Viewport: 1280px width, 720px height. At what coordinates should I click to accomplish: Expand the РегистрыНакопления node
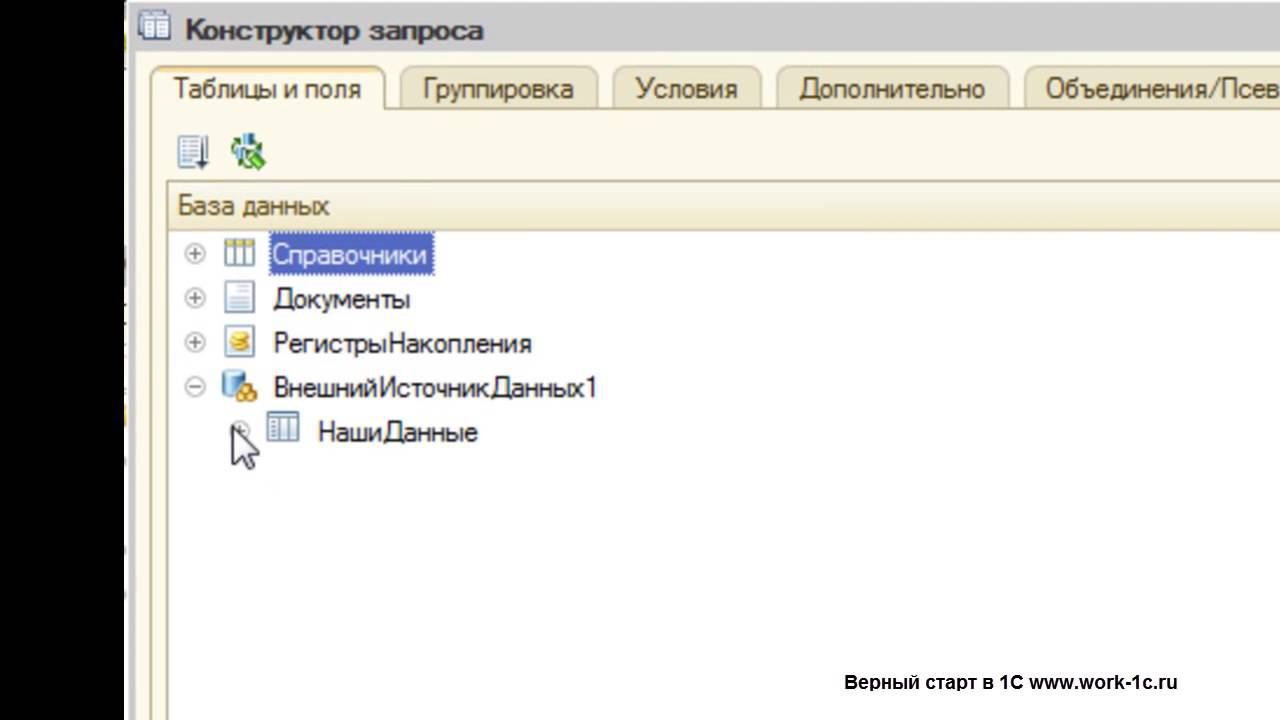[x=195, y=342]
